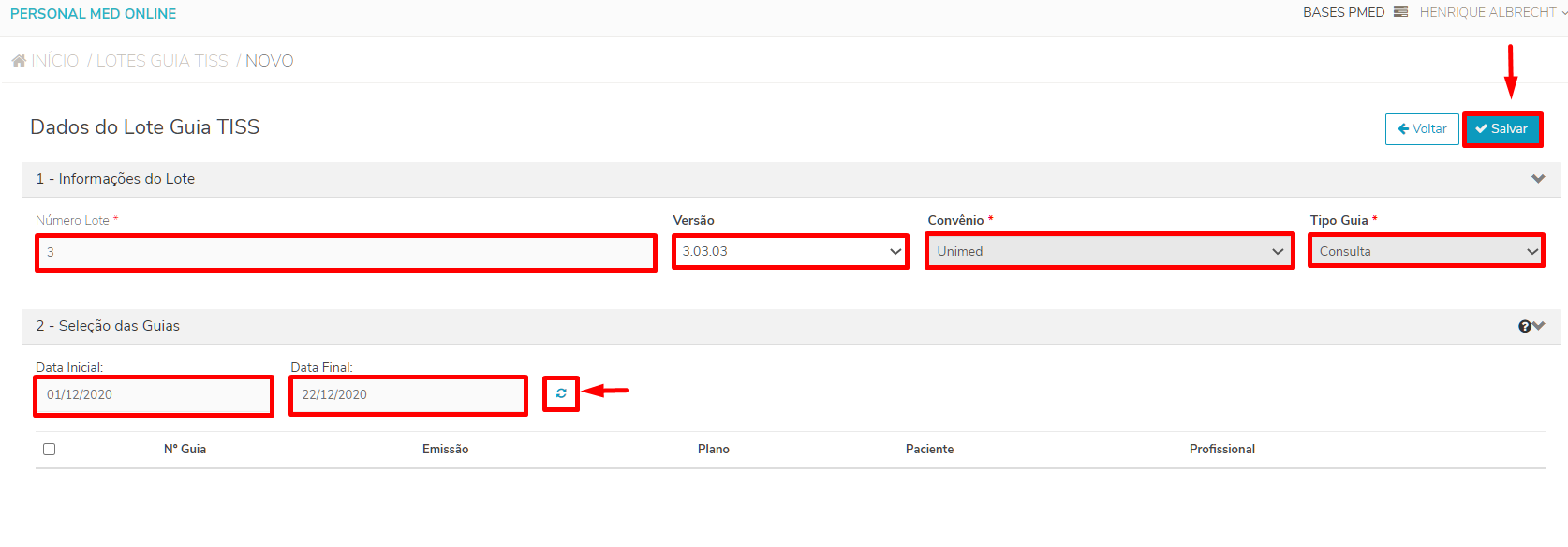Click the BASES PMED label
The image size is (1568, 547).
[1343, 12]
